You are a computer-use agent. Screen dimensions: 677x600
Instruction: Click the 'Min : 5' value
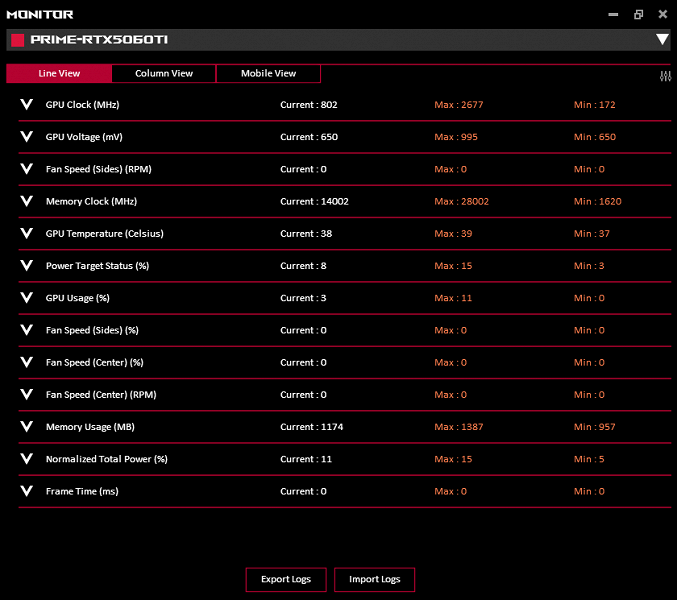point(589,459)
